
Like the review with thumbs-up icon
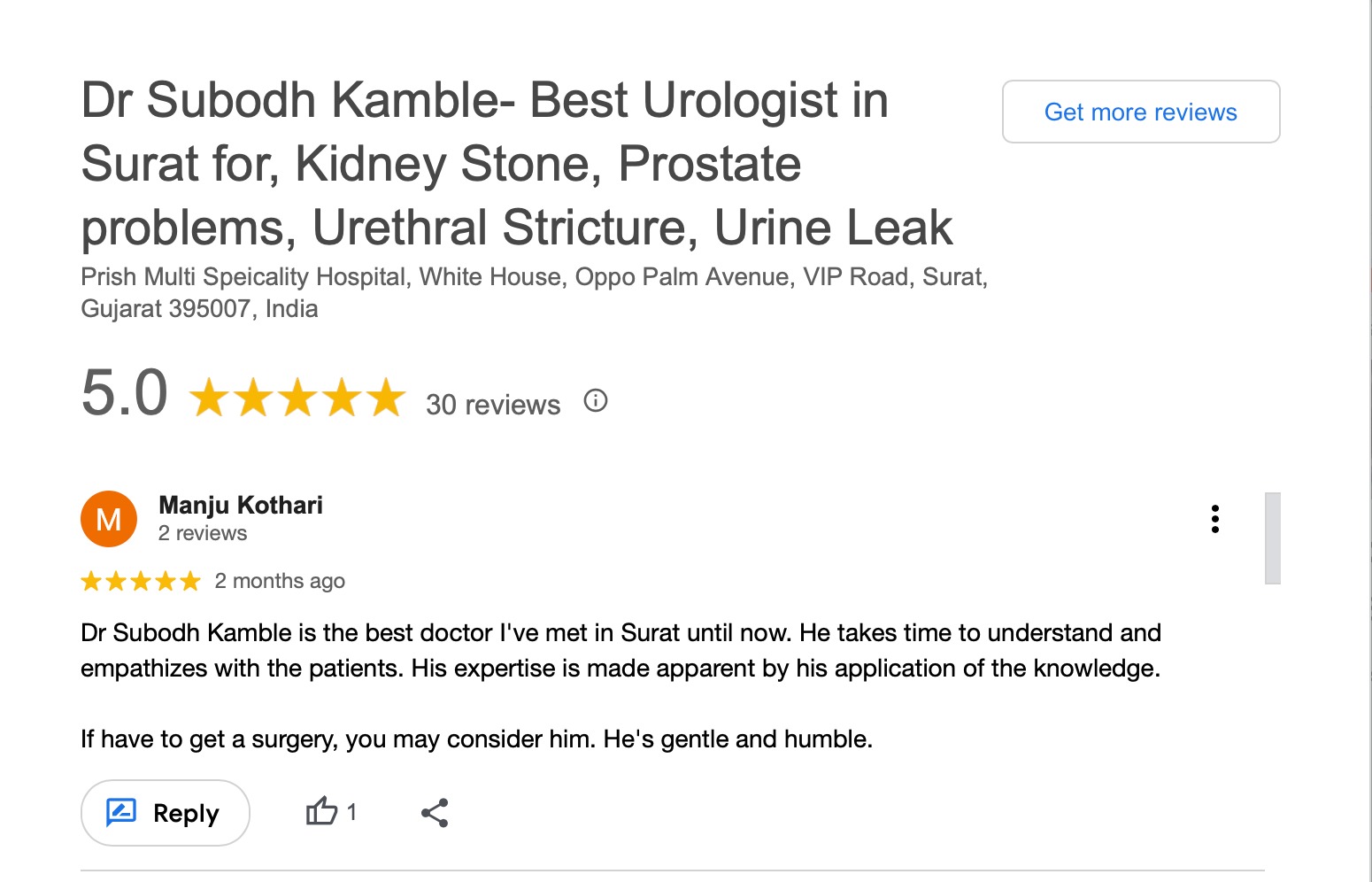click(321, 811)
